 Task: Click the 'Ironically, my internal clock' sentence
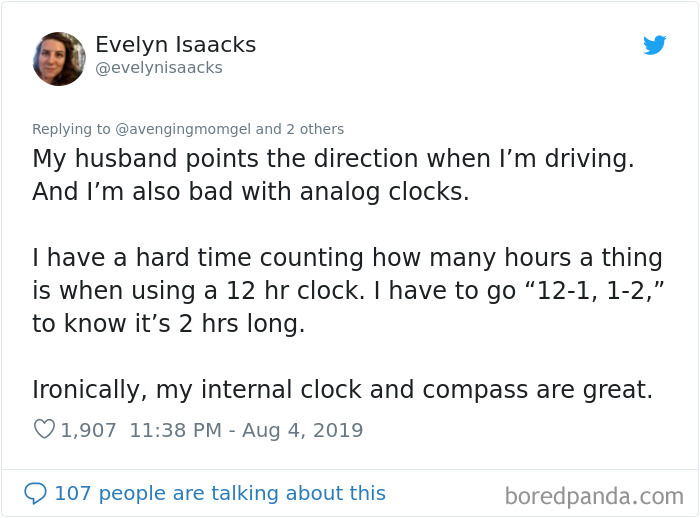pyautogui.click(x=342, y=390)
